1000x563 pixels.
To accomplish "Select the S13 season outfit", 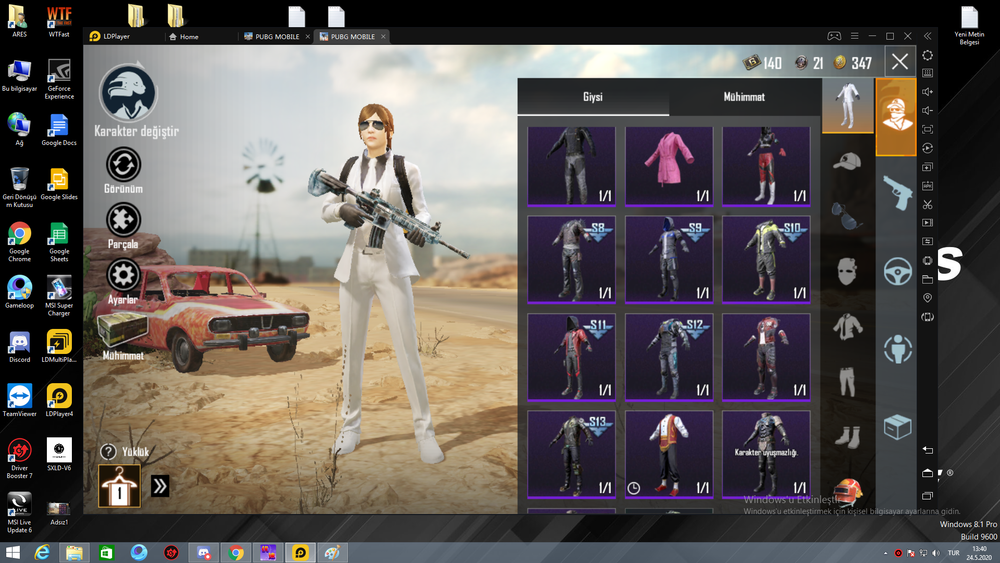I will coord(571,455).
